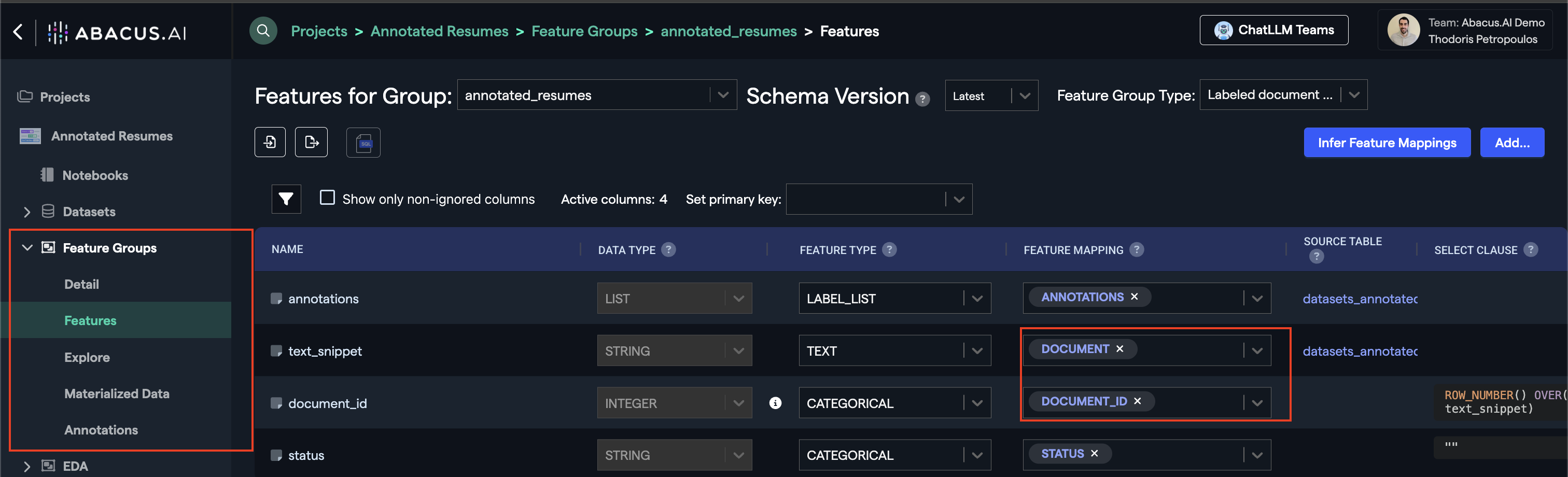Viewport: 1568px width, 477px height.
Task: Open the ChatLLM Teams button
Action: [x=1273, y=30]
